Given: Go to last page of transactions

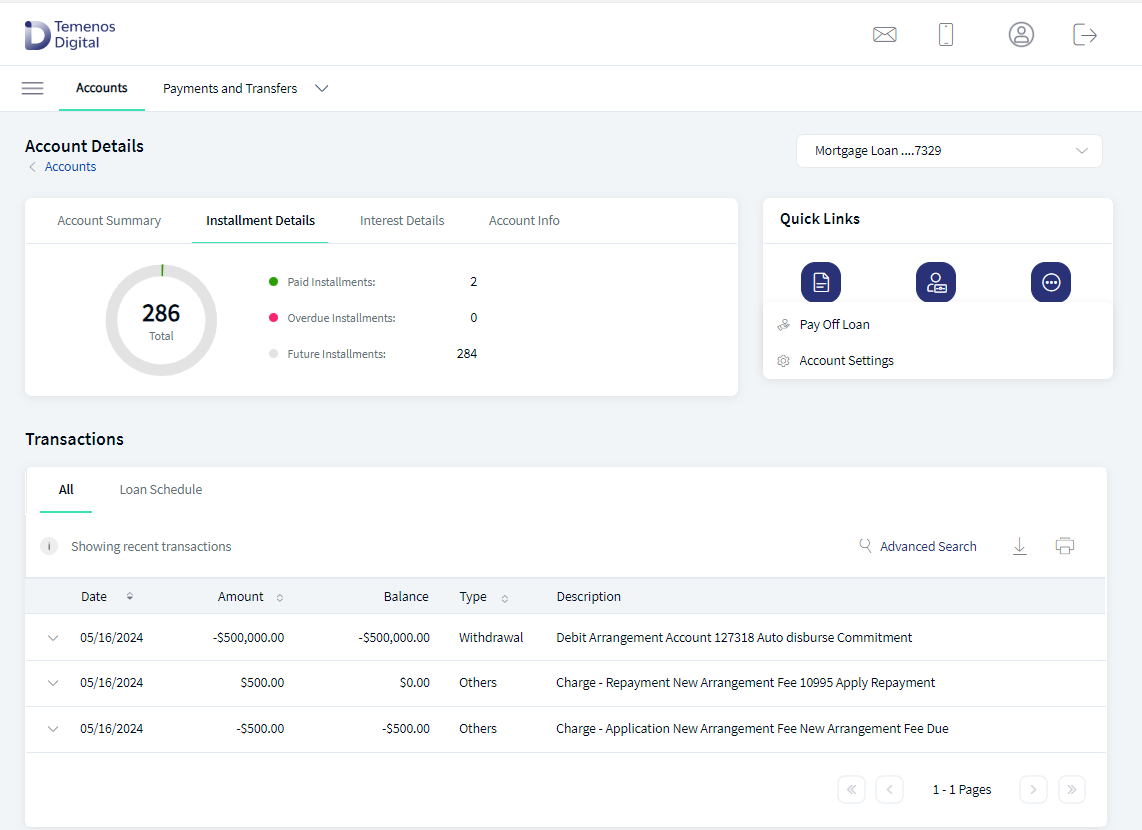Looking at the screenshot, I should coord(1071,789).
